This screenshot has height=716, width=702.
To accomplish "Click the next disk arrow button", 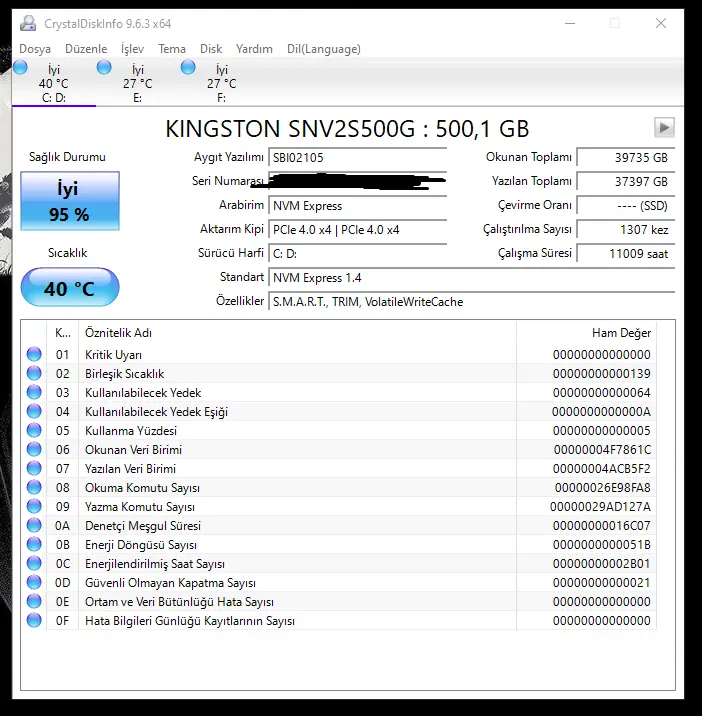I will point(664,127).
